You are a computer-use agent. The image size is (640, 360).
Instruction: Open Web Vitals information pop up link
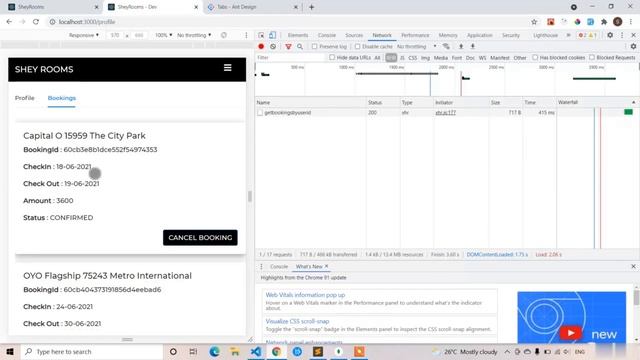pyautogui.click(x=305, y=295)
